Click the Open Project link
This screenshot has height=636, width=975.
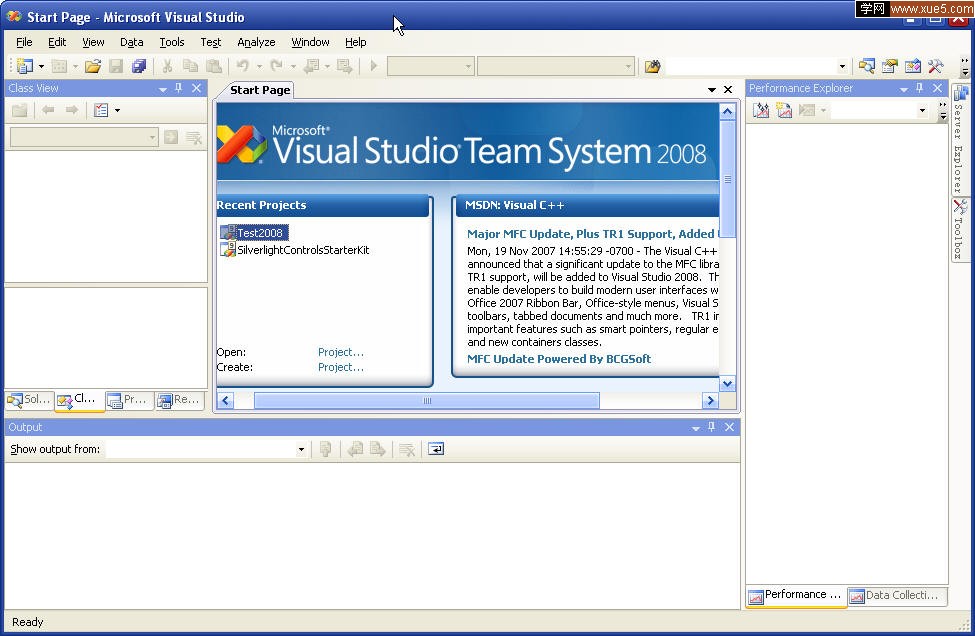click(x=341, y=352)
